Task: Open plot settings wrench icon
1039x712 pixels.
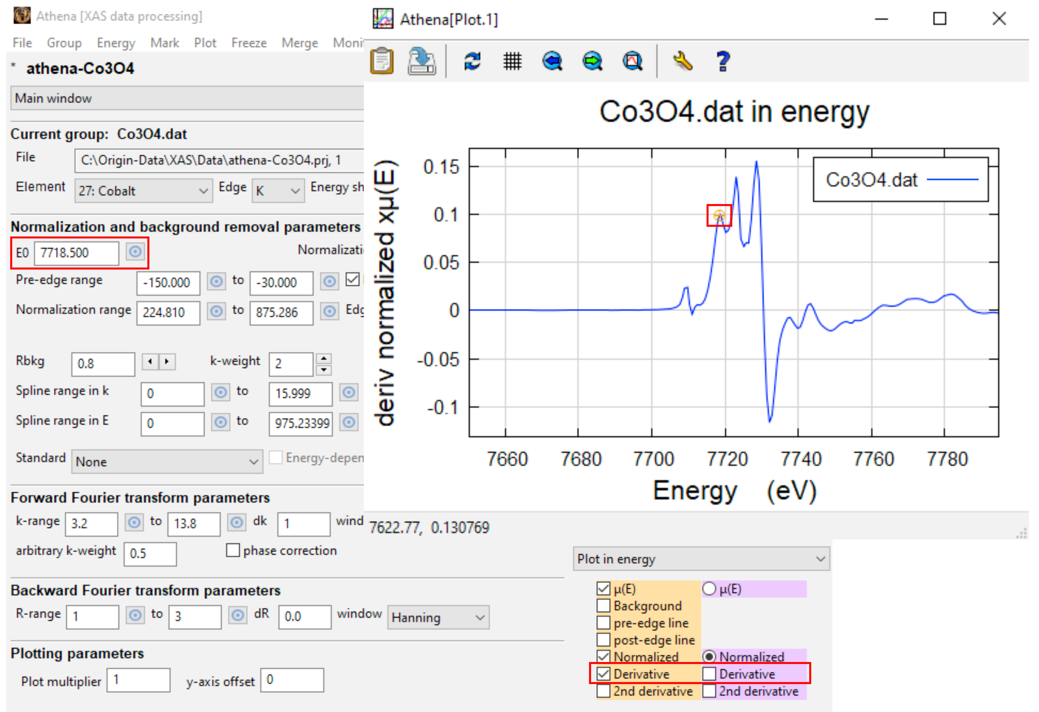Action: click(x=683, y=62)
